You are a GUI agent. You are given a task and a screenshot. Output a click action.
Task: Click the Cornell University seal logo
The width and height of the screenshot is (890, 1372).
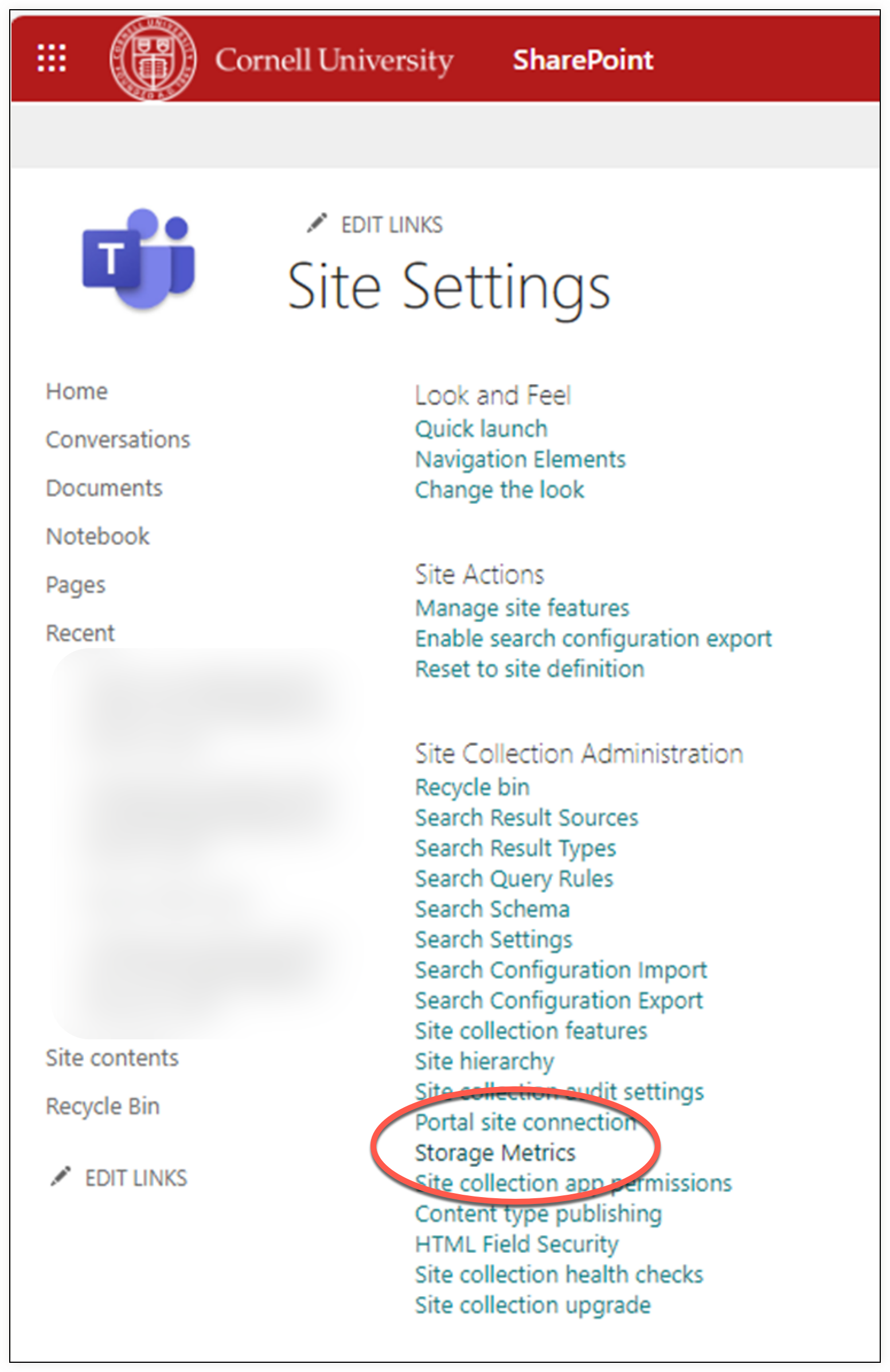tap(153, 59)
